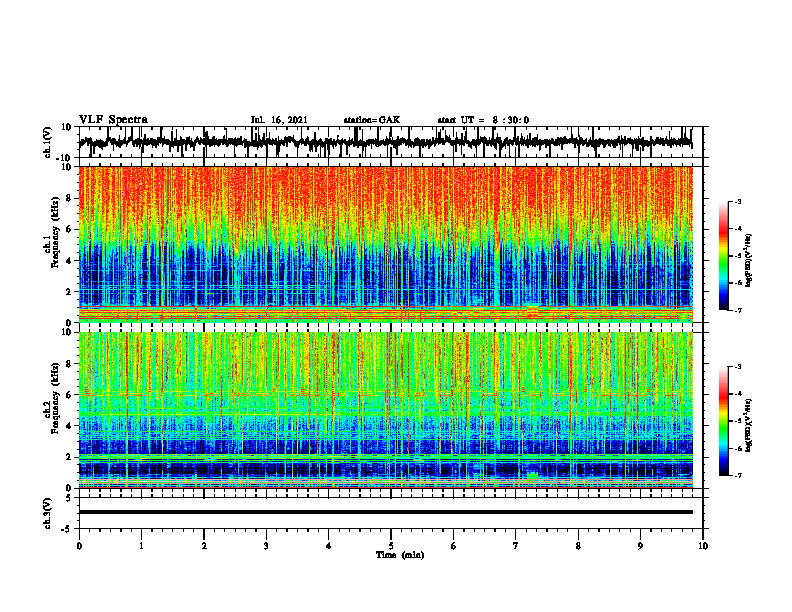
Task: Click the ch.1 "Frequency (kHz)" axis label
Action: coord(56,232)
